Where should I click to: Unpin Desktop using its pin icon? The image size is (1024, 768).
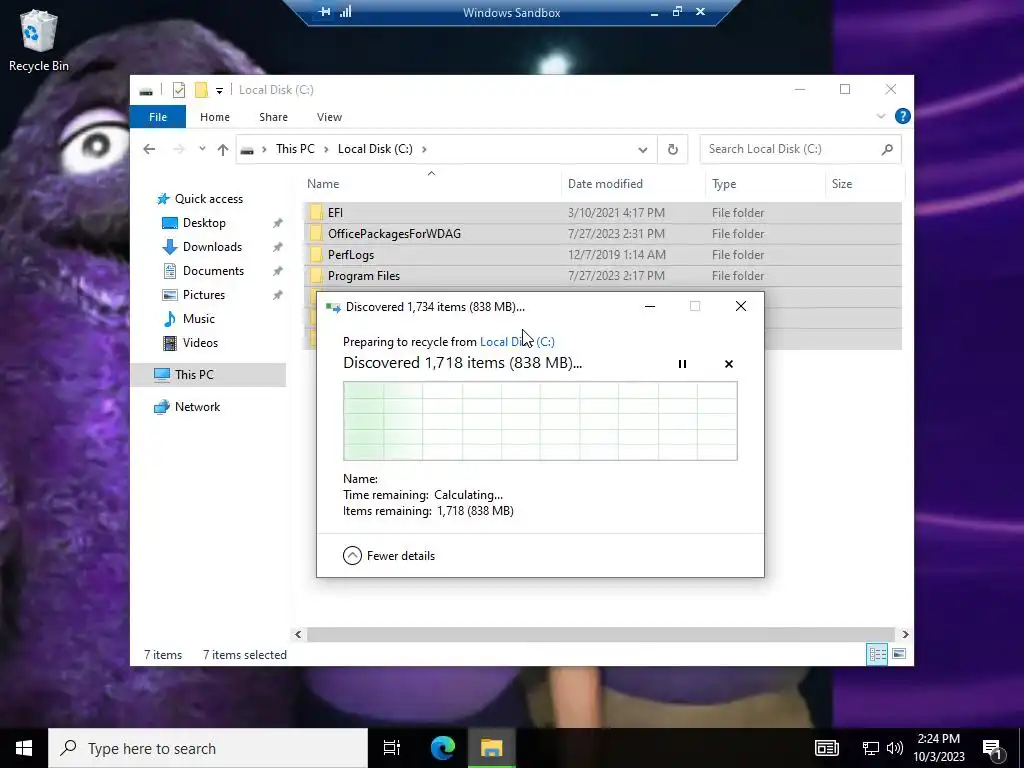click(278, 223)
